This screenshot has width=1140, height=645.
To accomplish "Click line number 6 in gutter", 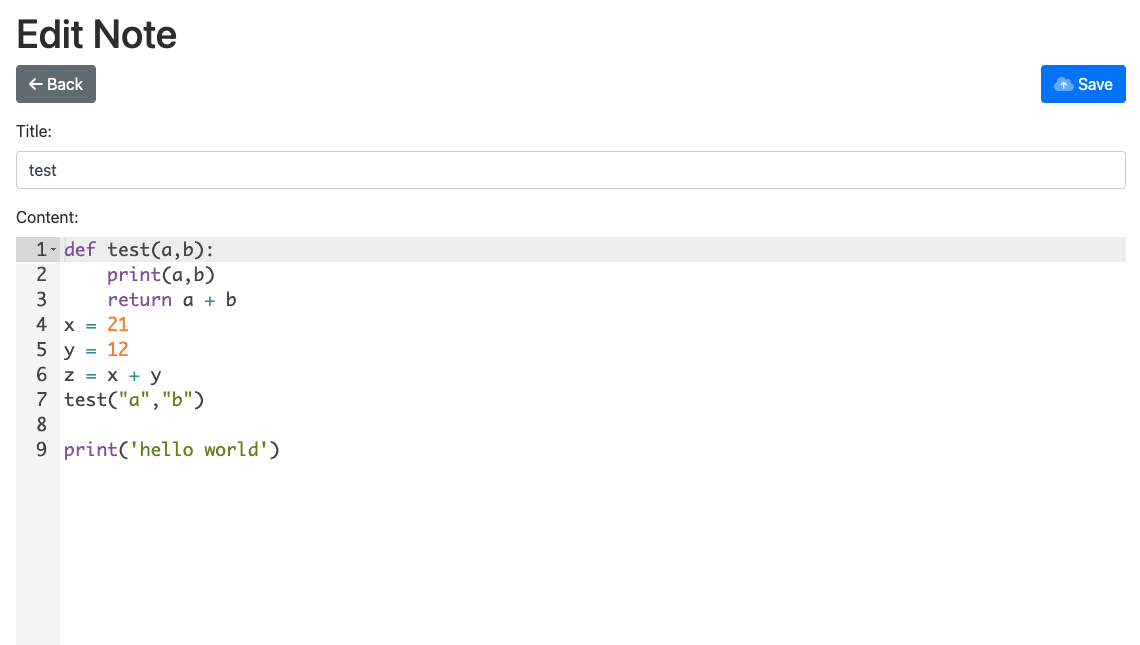I will (x=41, y=374).
